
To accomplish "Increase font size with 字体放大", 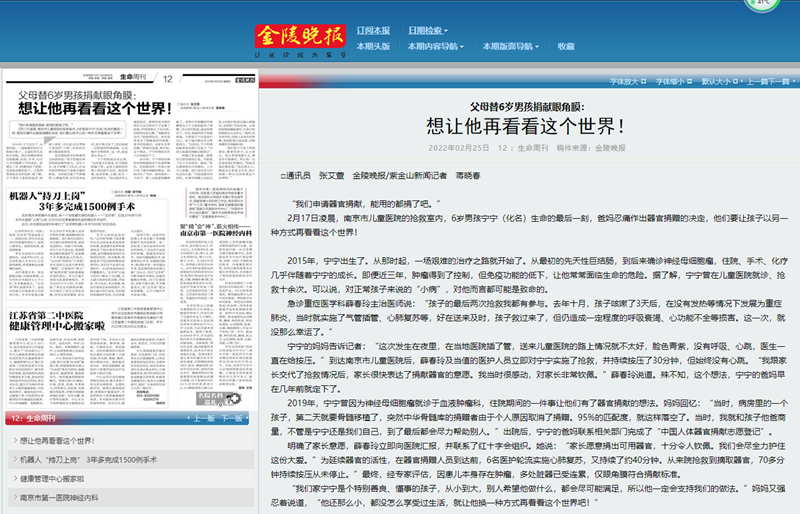I will [628, 82].
